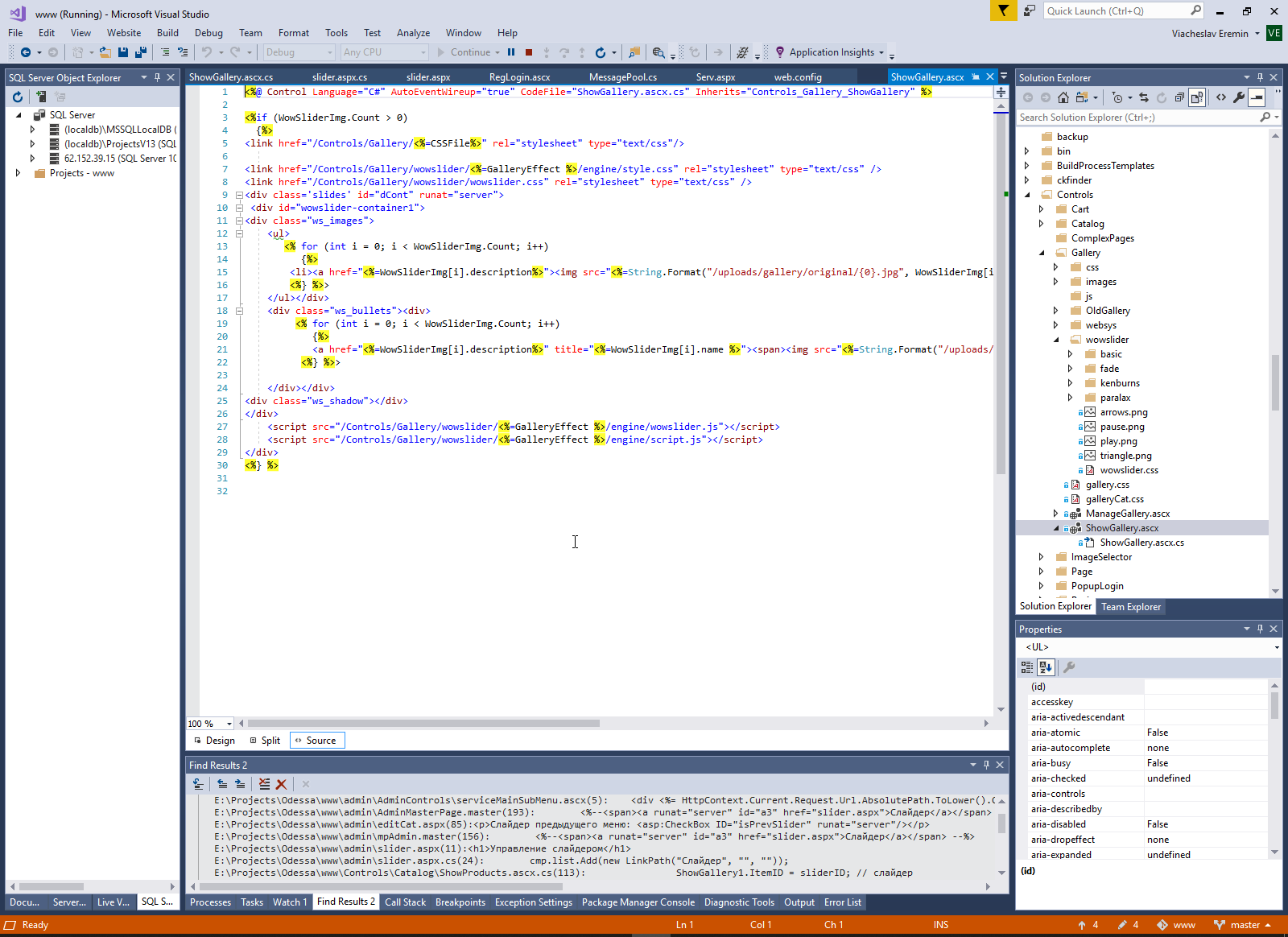Screen dimensions: 1288x937
Task: Click the Open File toolbar icon
Action: click(x=105, y=52)
